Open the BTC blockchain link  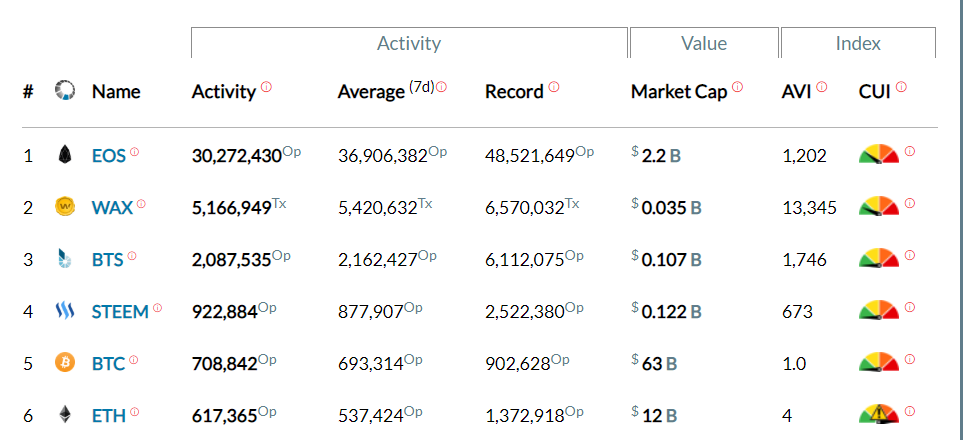(x=108, y=364)
